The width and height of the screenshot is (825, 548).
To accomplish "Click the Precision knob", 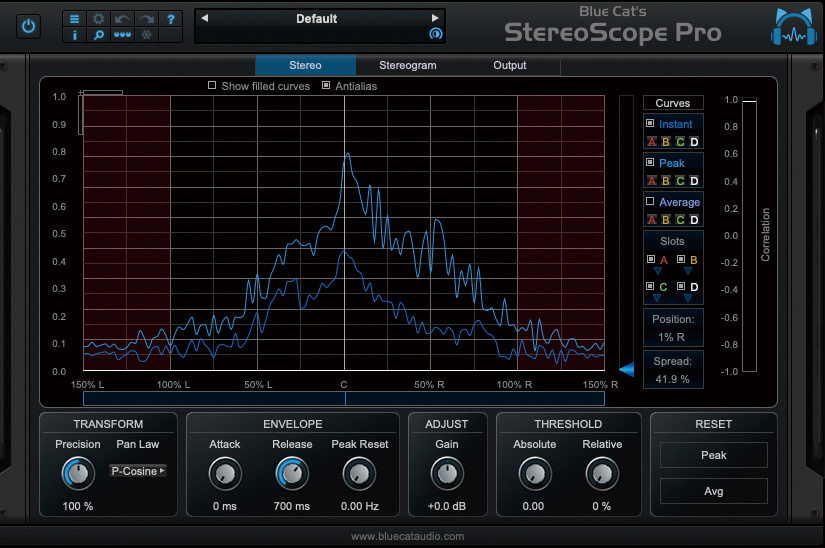I will (x=78, y=473).
